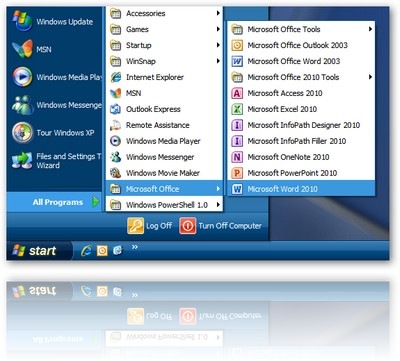Click the Start button
The height and width of the screenshot is (361, 400).
pos(39,250)
